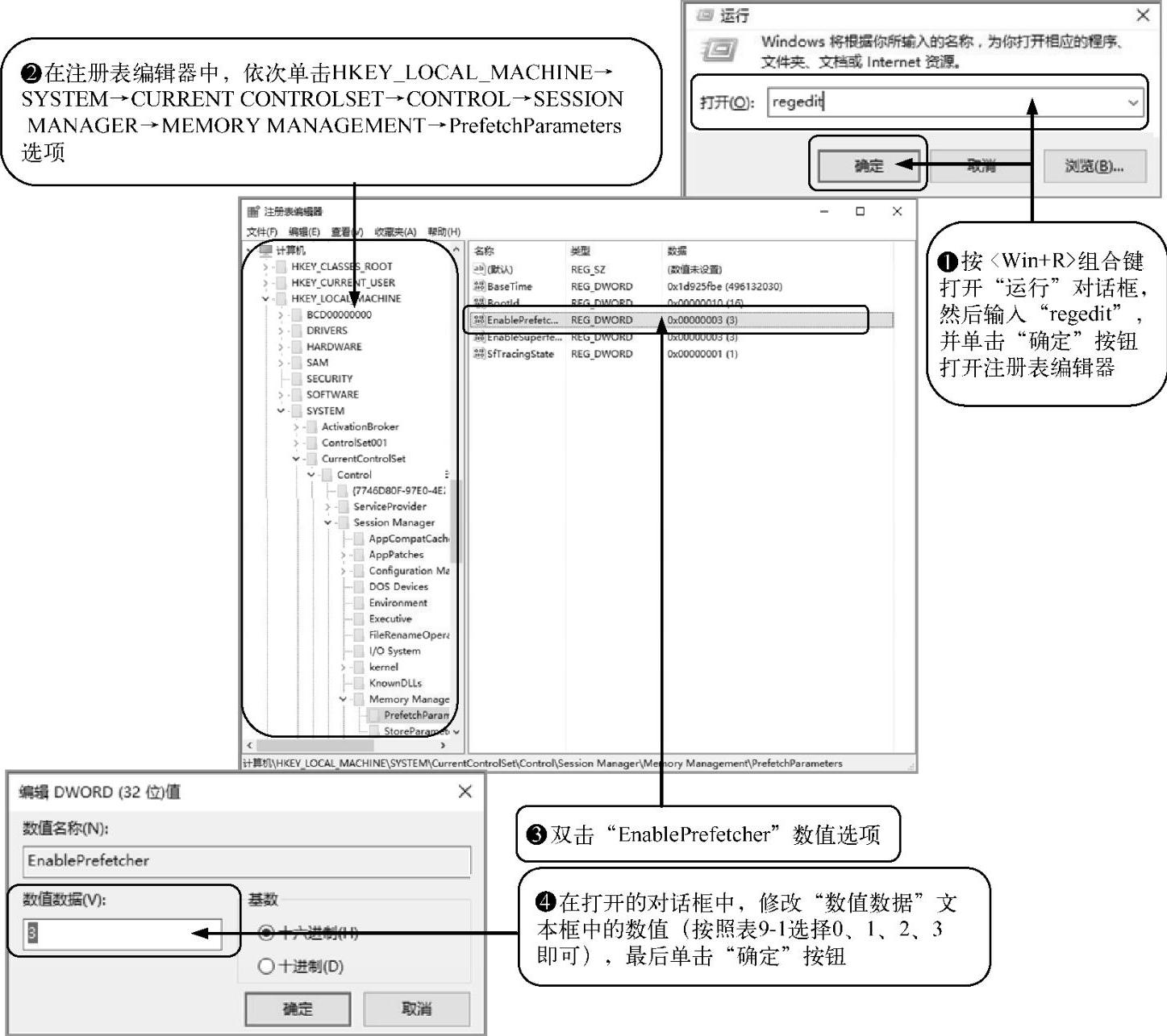The height and width of the screenshot is (1036, 1167).
Task: Click 确定 in the Run dialog
Action: [869, 166]
